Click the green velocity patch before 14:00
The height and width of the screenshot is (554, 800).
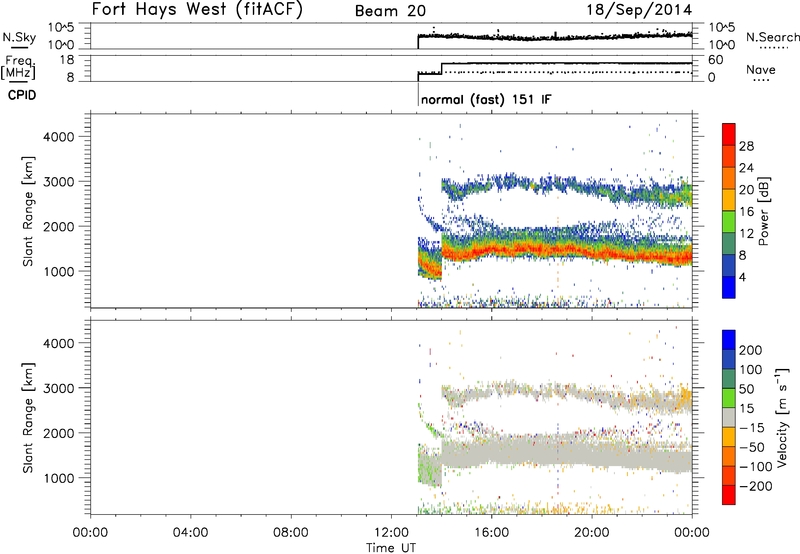coord(430,467)
